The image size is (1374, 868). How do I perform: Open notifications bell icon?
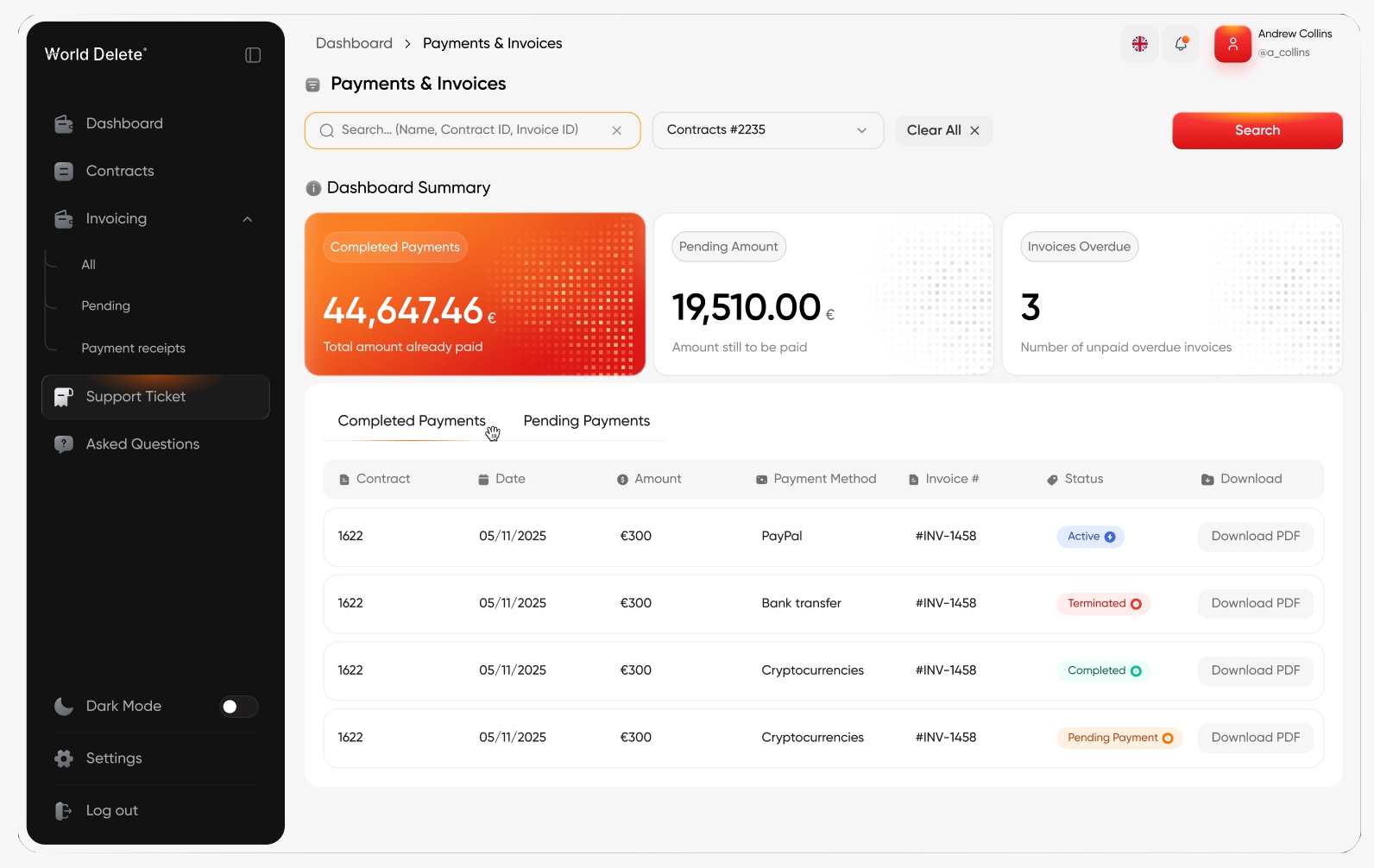pyautogui.click(x=1181, y=44)
